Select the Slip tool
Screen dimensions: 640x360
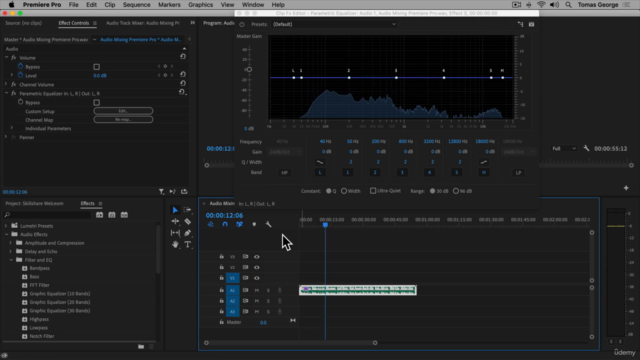[175, 233]
